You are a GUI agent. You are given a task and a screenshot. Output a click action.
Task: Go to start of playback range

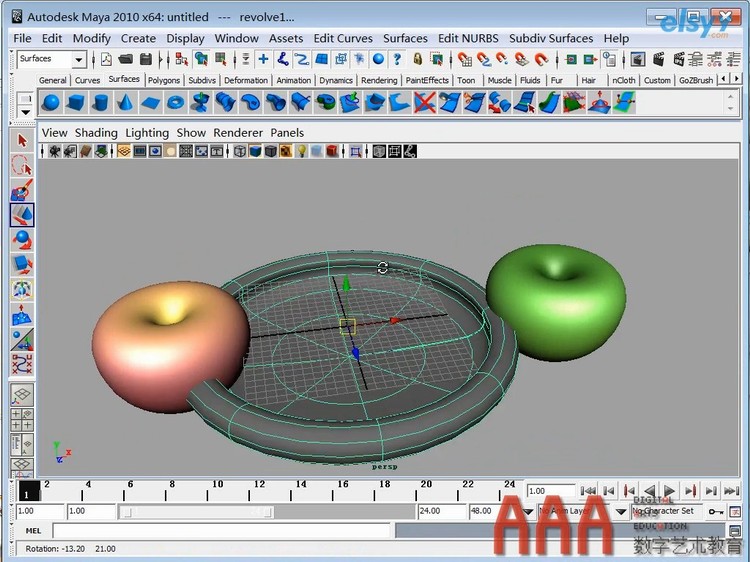pos(587,491)
